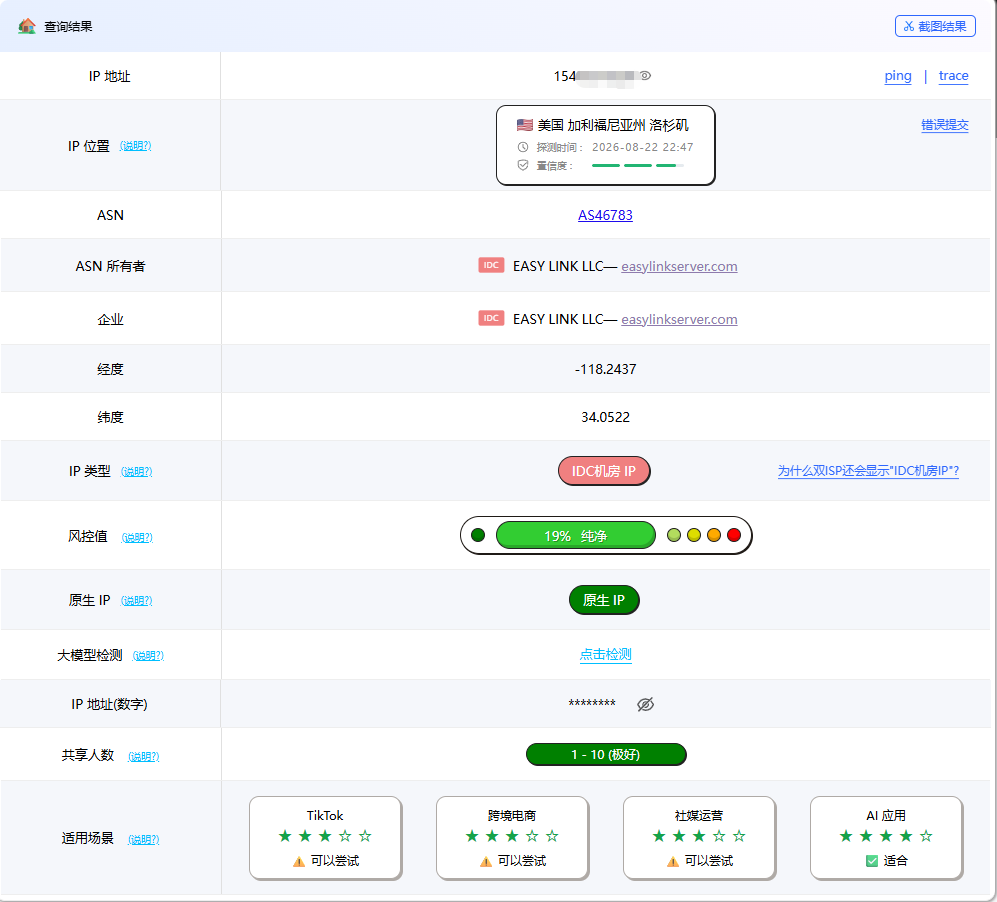Click the 错误提交 link
997x902 pixels.
tap(945, 125)
